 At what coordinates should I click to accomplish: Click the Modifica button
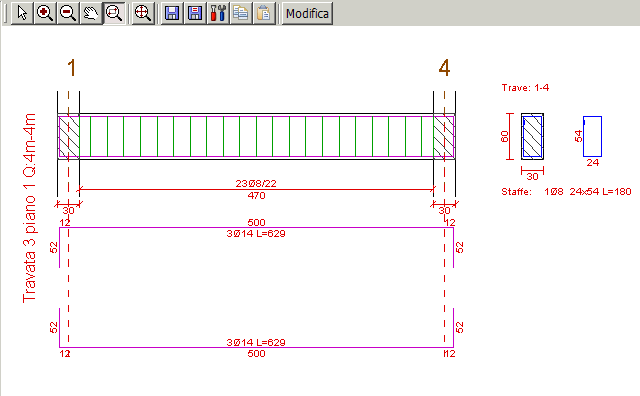click(307, 13)
